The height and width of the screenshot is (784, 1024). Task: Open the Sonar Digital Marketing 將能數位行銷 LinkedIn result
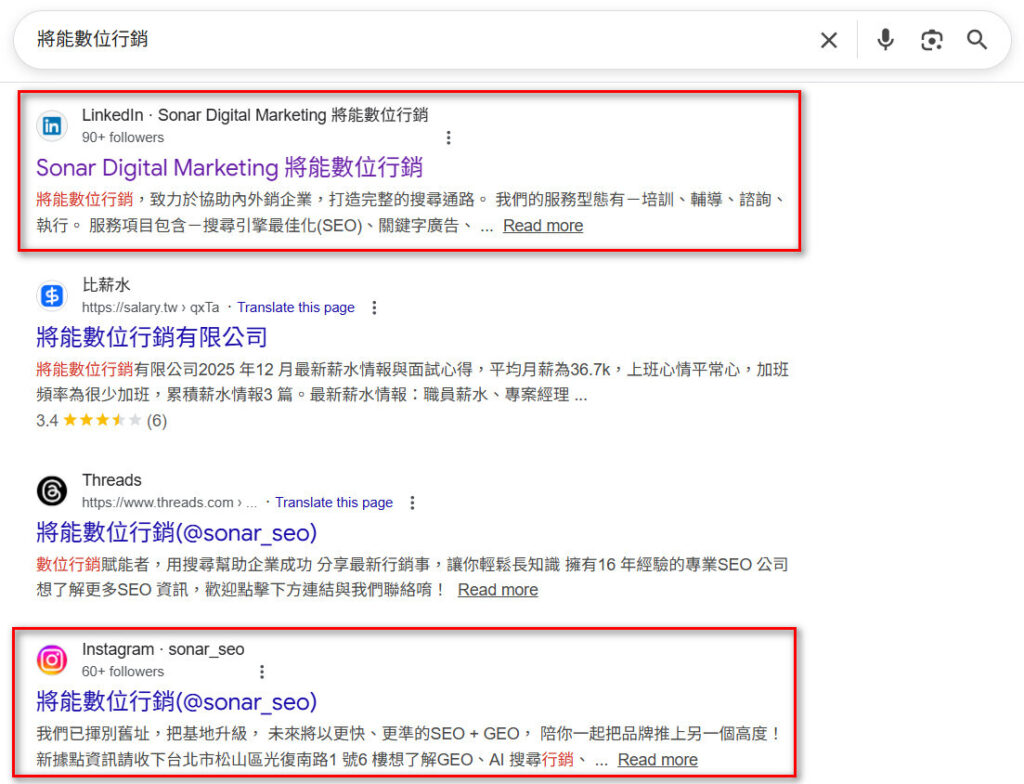232,168
